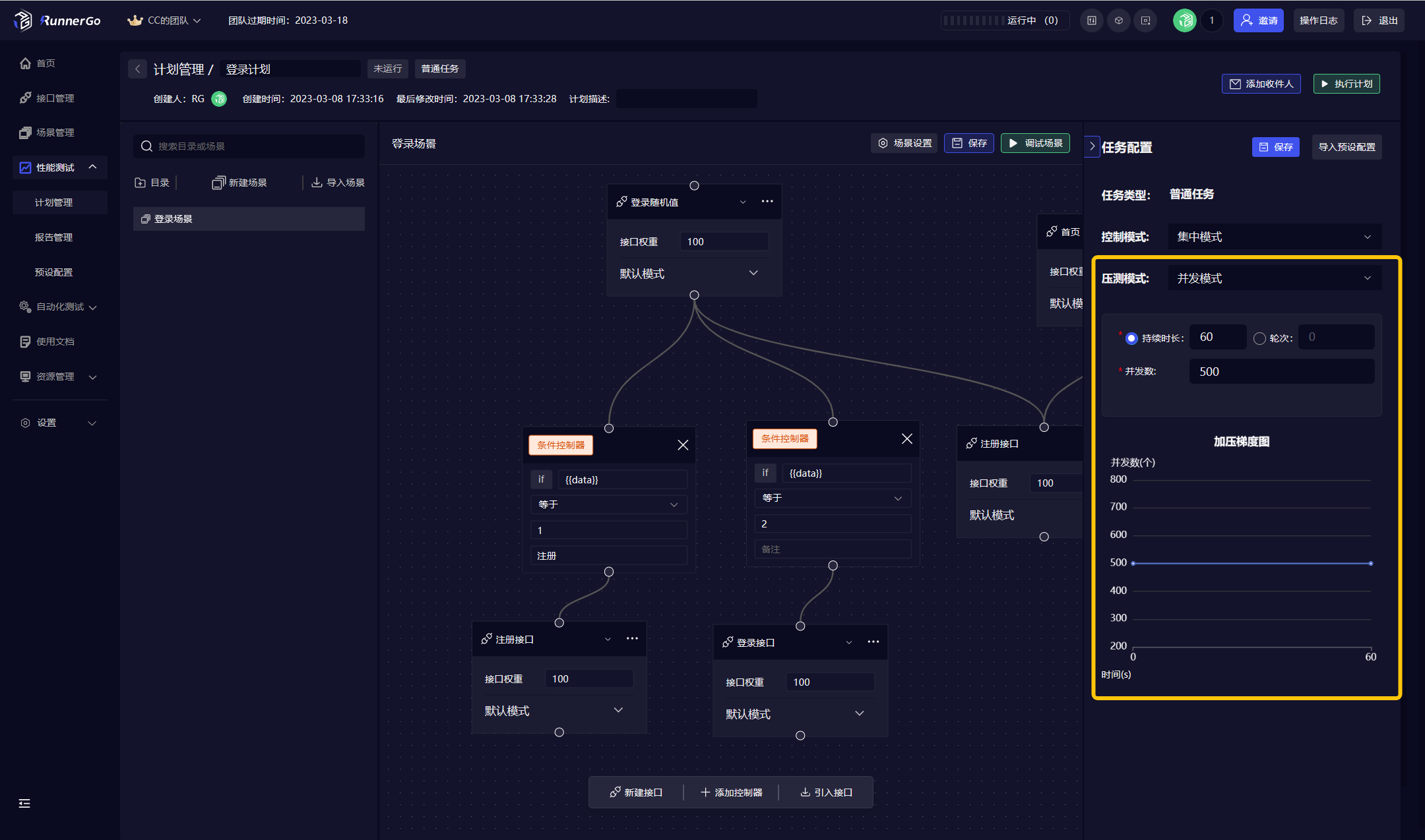Click the cube icon in top bar
This screenshot has height=840, width=1425.
(x=1119, y=20)
